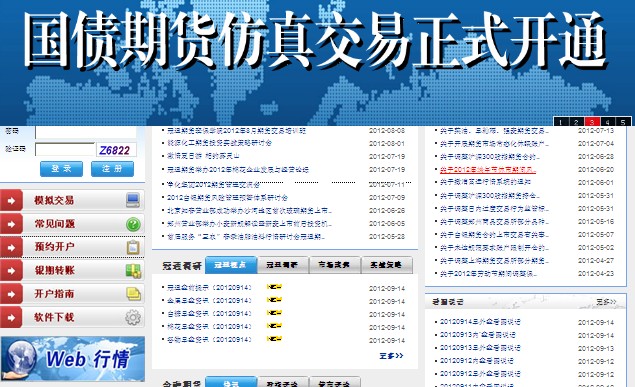Open the news item dated 2012-06-26
The width and height of the screenshot is (635, 387).
[249, 211]
